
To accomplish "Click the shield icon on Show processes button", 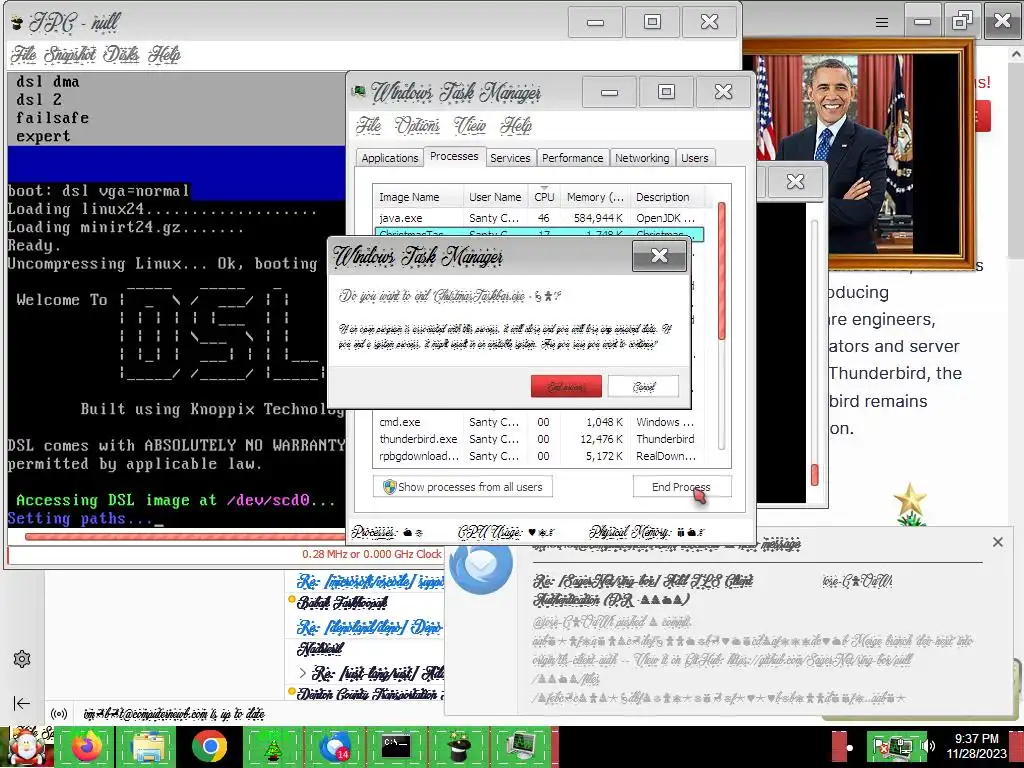I will tap(389, 487).
